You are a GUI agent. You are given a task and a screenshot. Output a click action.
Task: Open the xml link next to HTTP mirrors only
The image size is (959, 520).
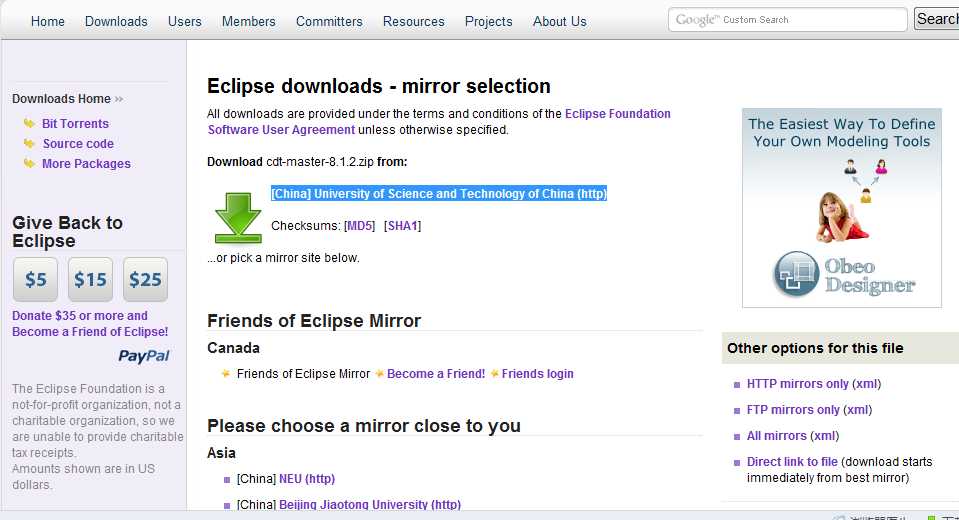[x=867, y=384]
